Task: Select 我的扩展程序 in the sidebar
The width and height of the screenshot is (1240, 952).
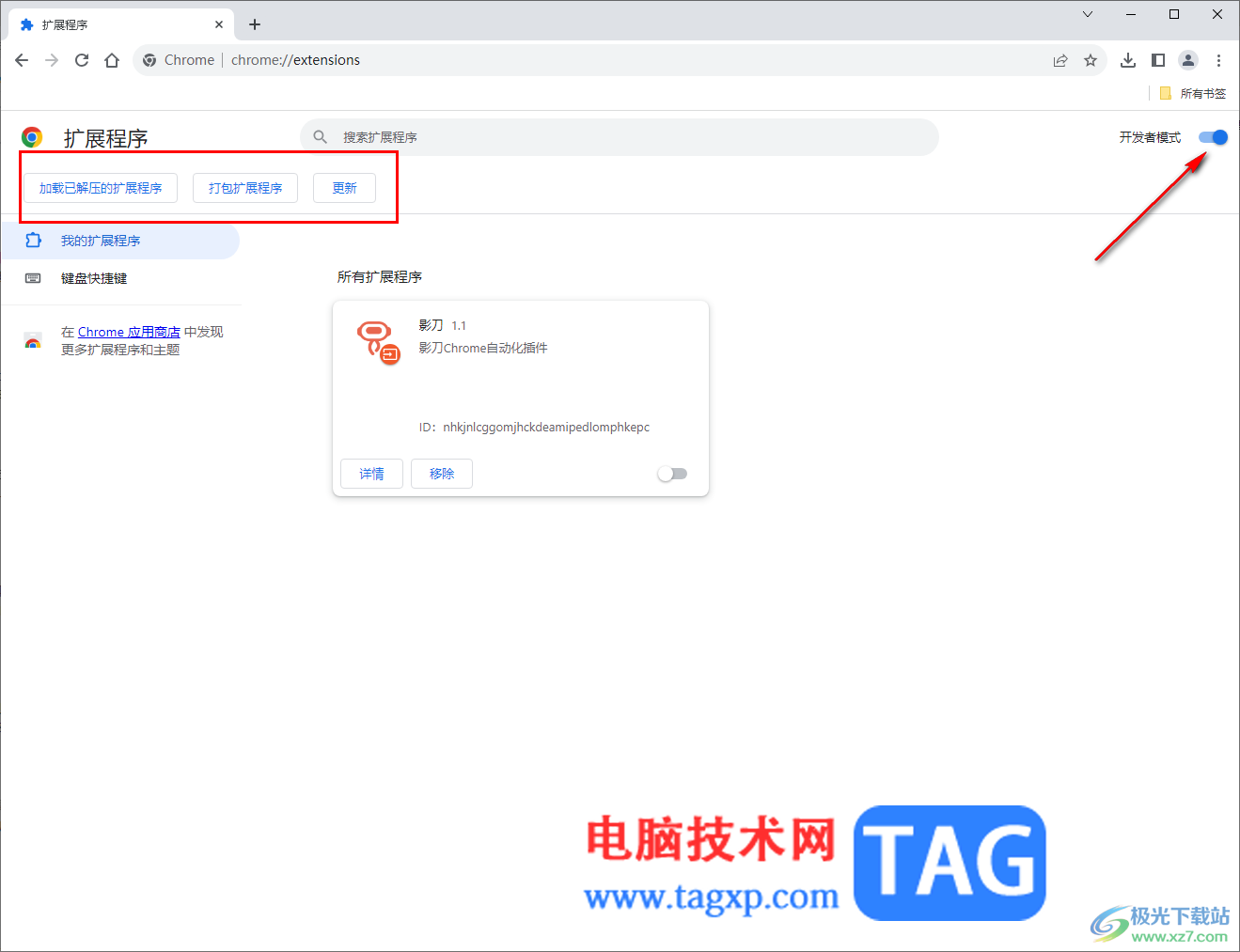Action: pos(103,240)
